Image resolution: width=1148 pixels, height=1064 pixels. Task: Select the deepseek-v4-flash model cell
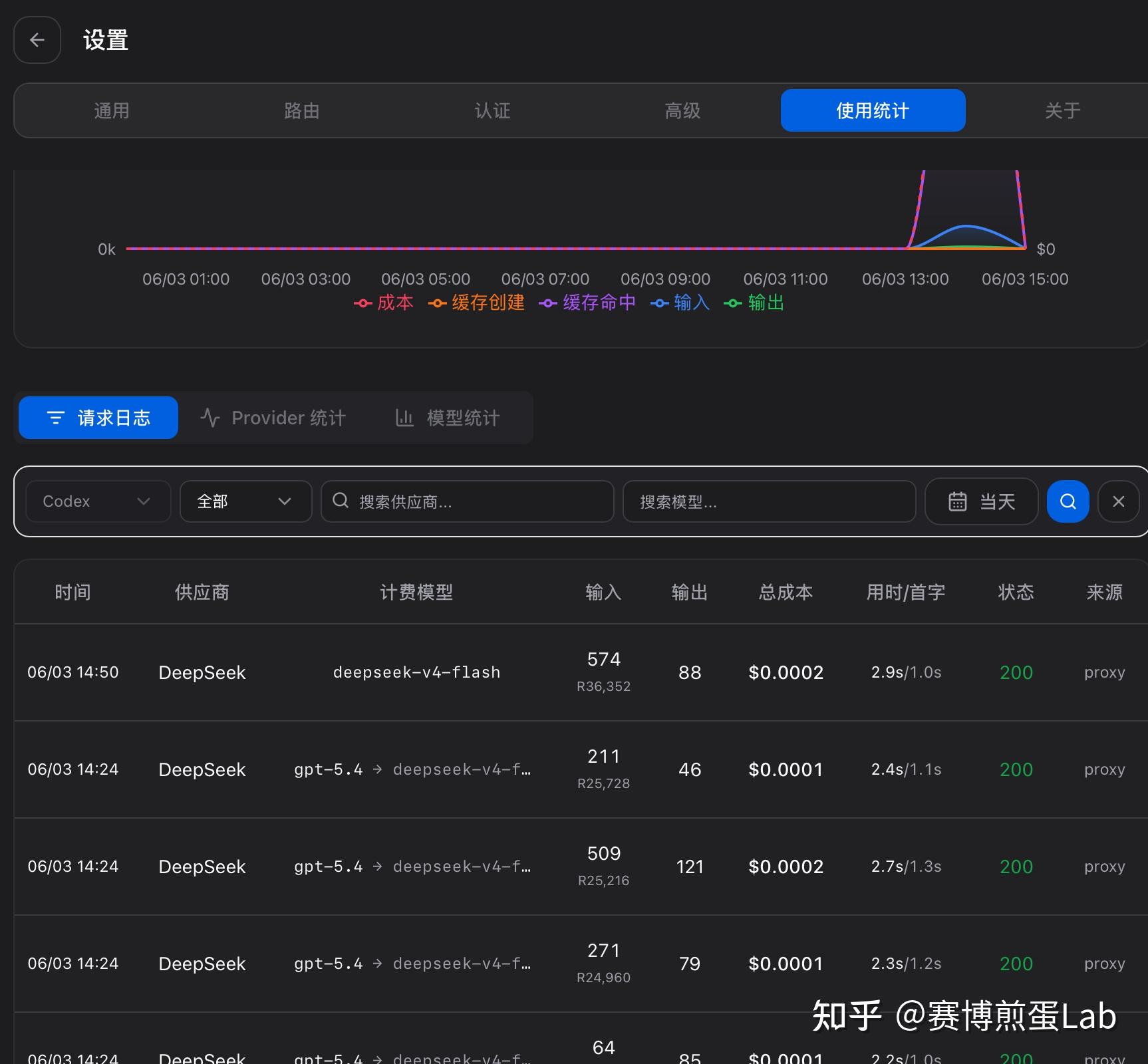(416, 672)
